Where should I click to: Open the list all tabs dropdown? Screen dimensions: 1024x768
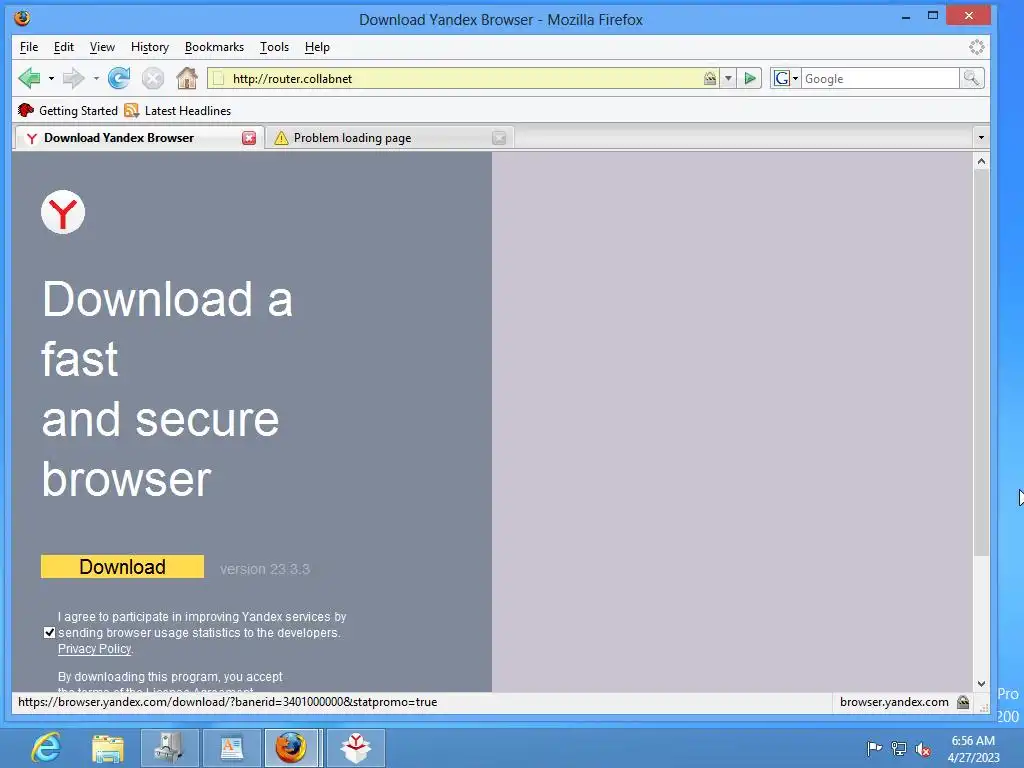click(981, 138)
